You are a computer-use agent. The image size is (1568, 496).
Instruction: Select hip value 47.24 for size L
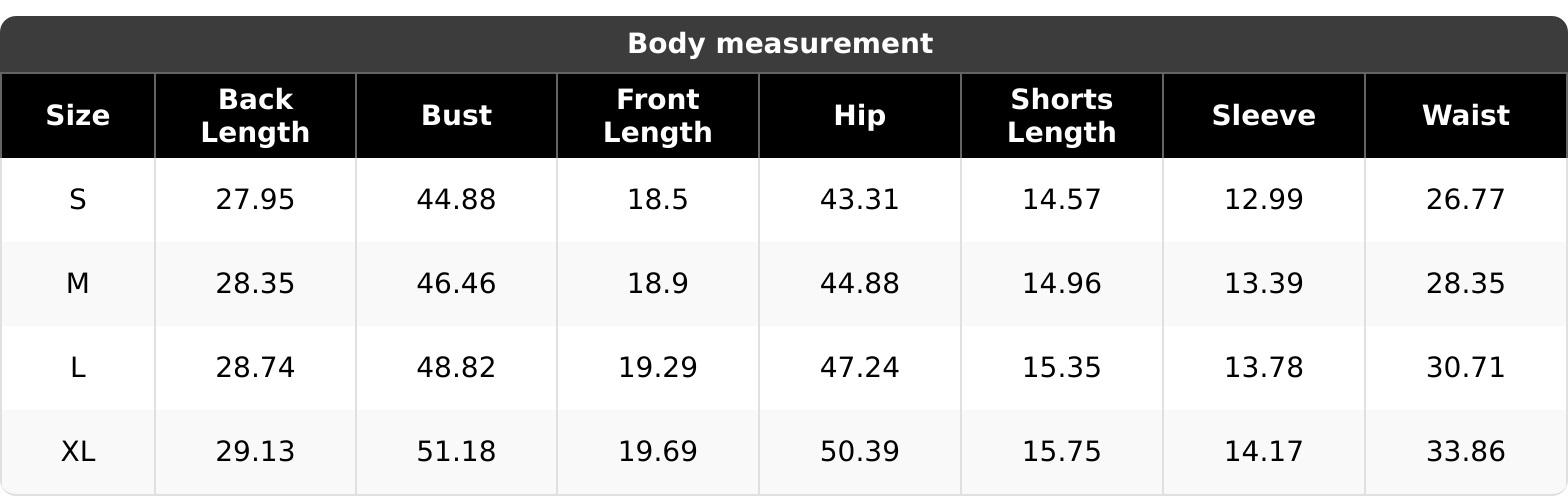tap(860, 368)
